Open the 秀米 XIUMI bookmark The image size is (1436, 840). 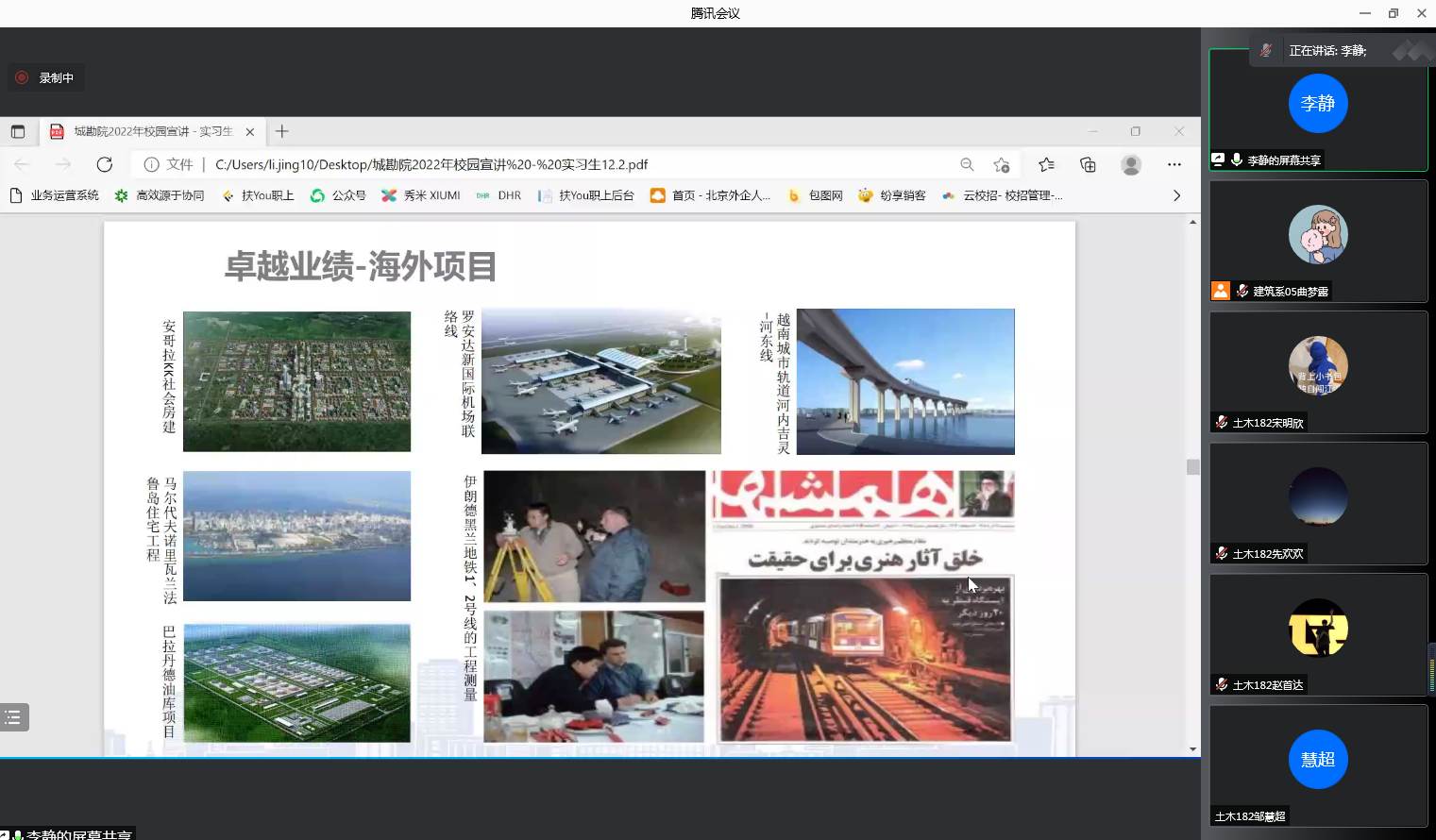[x=421, y=195]
